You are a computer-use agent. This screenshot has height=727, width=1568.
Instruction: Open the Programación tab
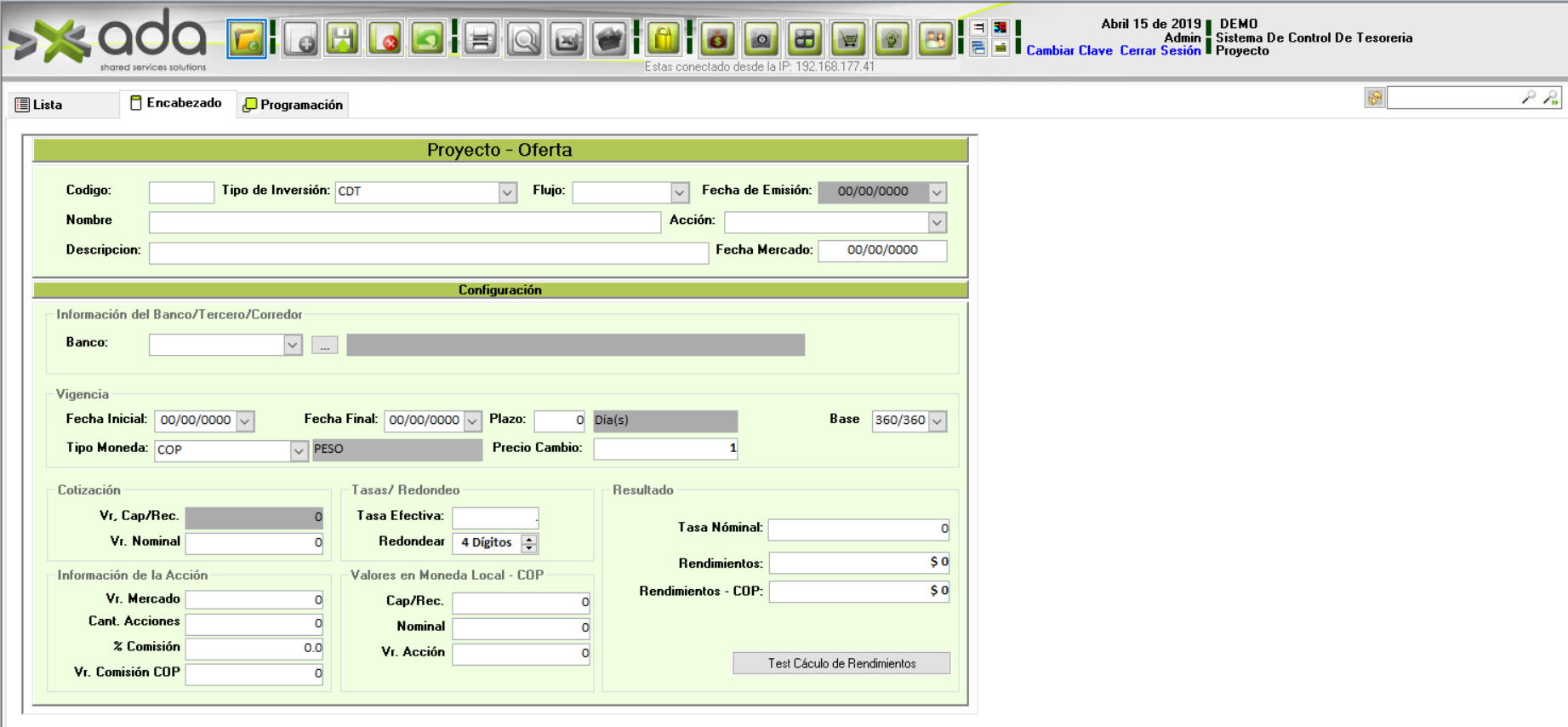pyautogui.click(x=294, y=105)
